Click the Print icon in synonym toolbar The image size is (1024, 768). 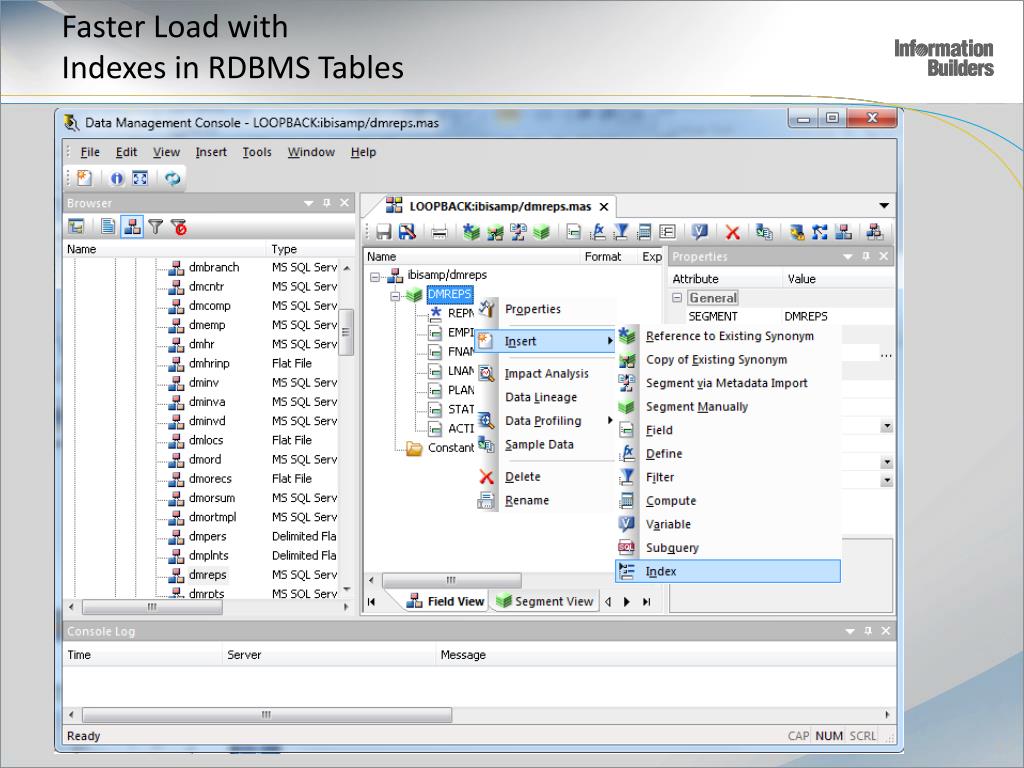[x=439, y=232]
